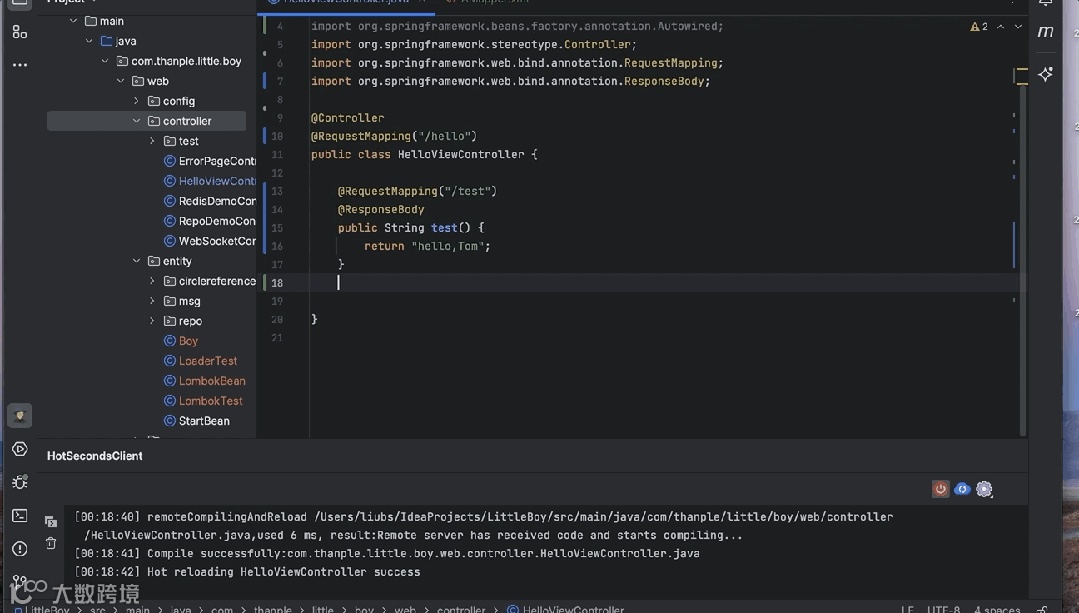Open HotSecondsClient settings gear

984,489
